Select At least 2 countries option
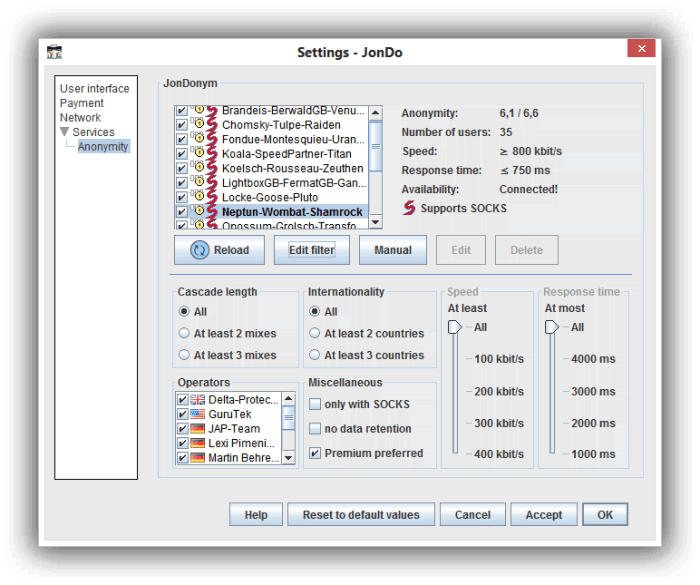 (x=314, y=333)
